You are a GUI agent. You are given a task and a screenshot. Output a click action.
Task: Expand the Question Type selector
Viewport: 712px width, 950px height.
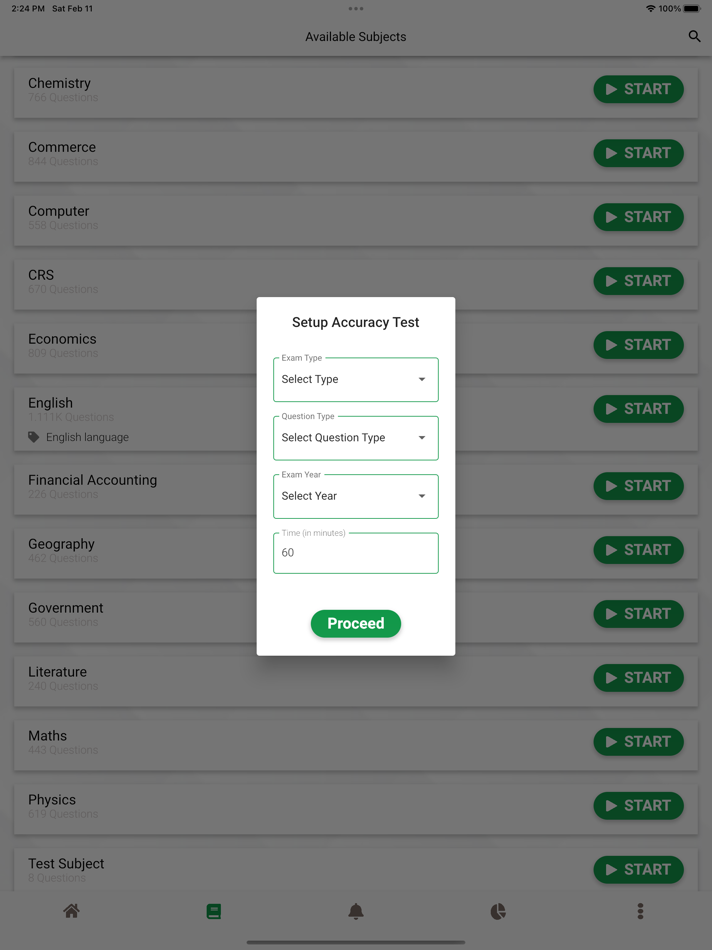click(x=355, y=438)
